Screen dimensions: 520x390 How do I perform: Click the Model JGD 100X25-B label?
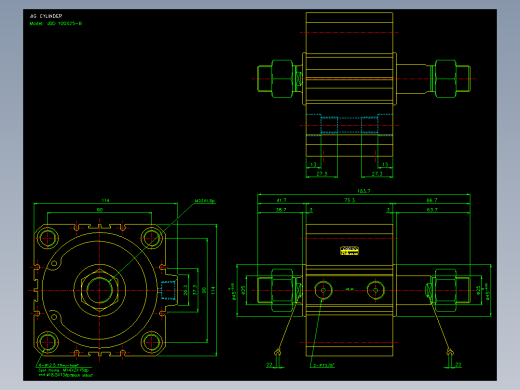[56, 23]
